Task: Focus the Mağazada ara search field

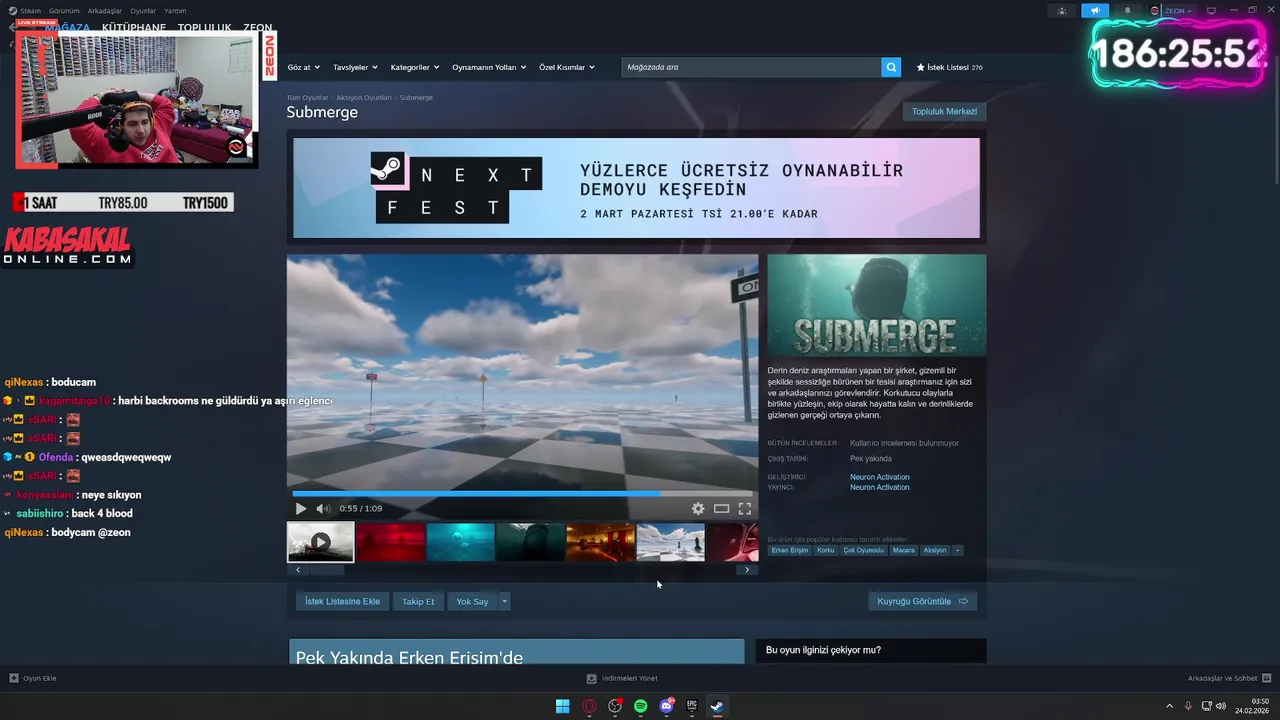Action: coord(750,67)
